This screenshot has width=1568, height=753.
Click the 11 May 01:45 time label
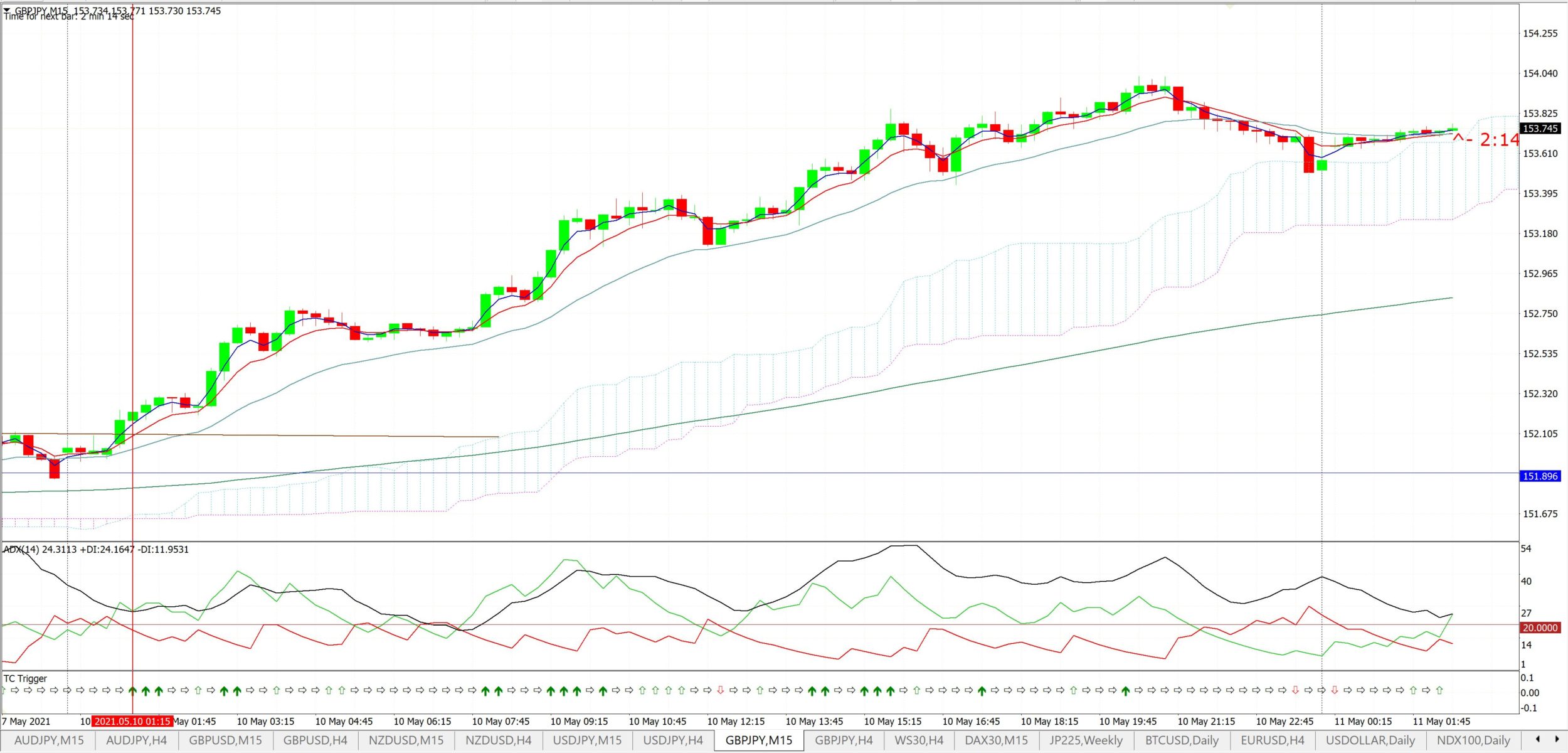click(1442, 722)
